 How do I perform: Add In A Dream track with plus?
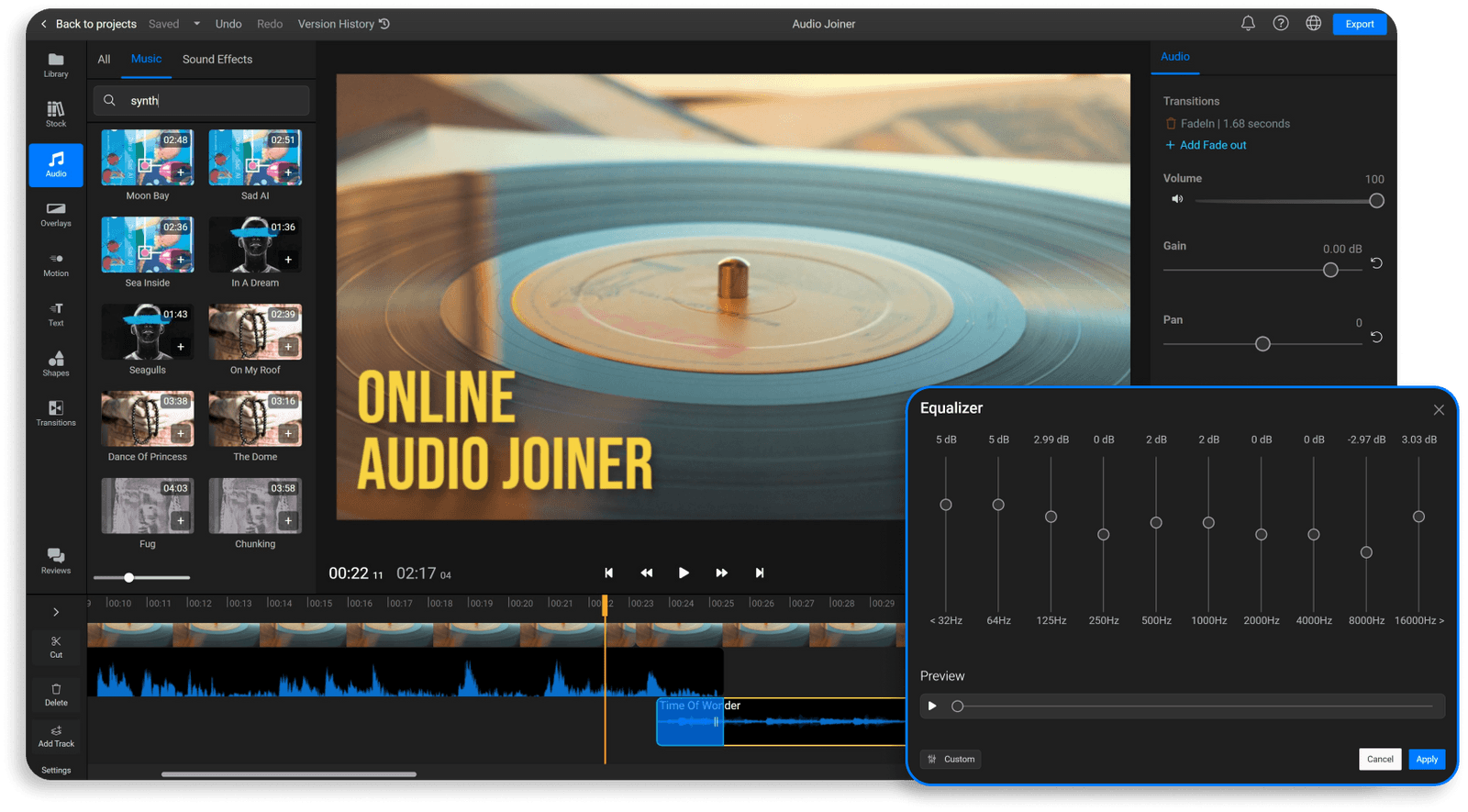pos(288,260)
